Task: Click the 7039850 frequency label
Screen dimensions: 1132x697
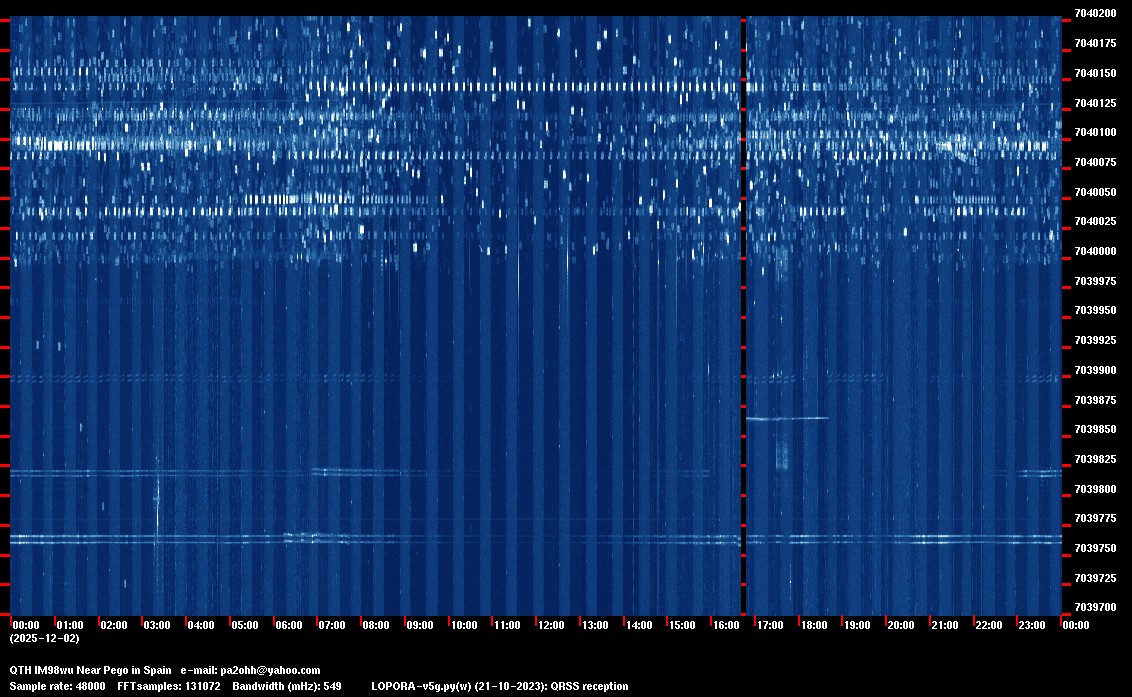Action: (1095, 430)
